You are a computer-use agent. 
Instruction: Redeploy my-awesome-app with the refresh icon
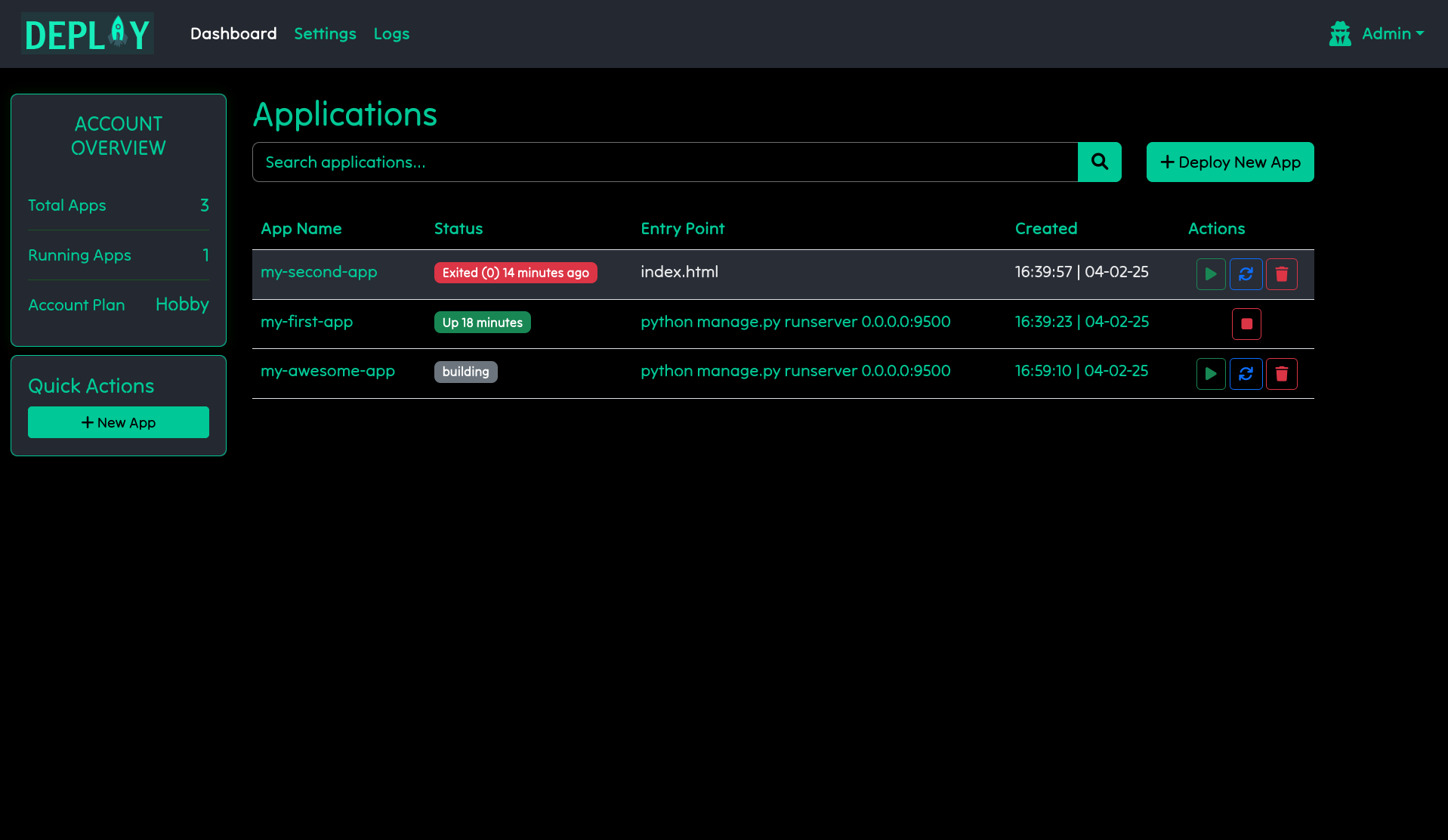coord(1246,374)
